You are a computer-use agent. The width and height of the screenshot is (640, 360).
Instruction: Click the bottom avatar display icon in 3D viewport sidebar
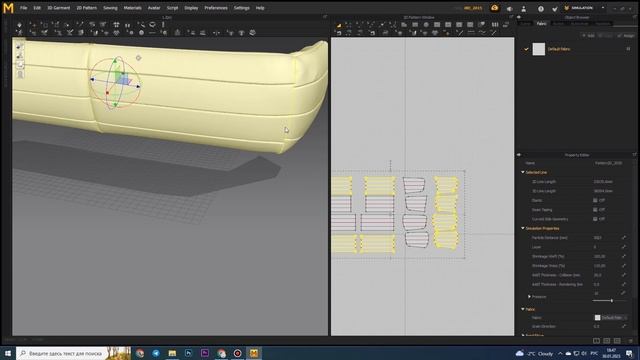[20, 74]
